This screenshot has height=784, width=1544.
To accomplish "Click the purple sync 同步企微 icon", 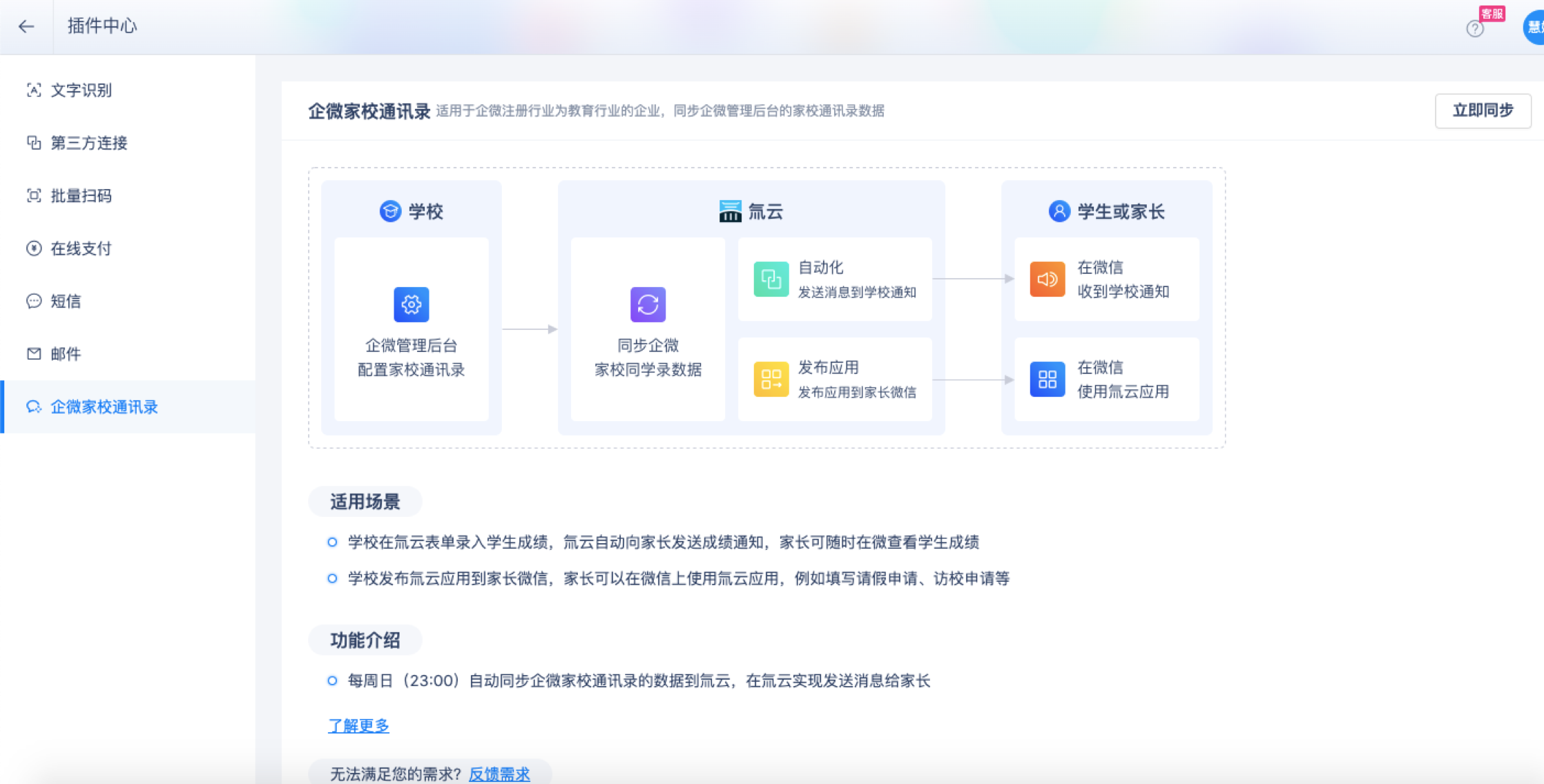I will 648,304.
